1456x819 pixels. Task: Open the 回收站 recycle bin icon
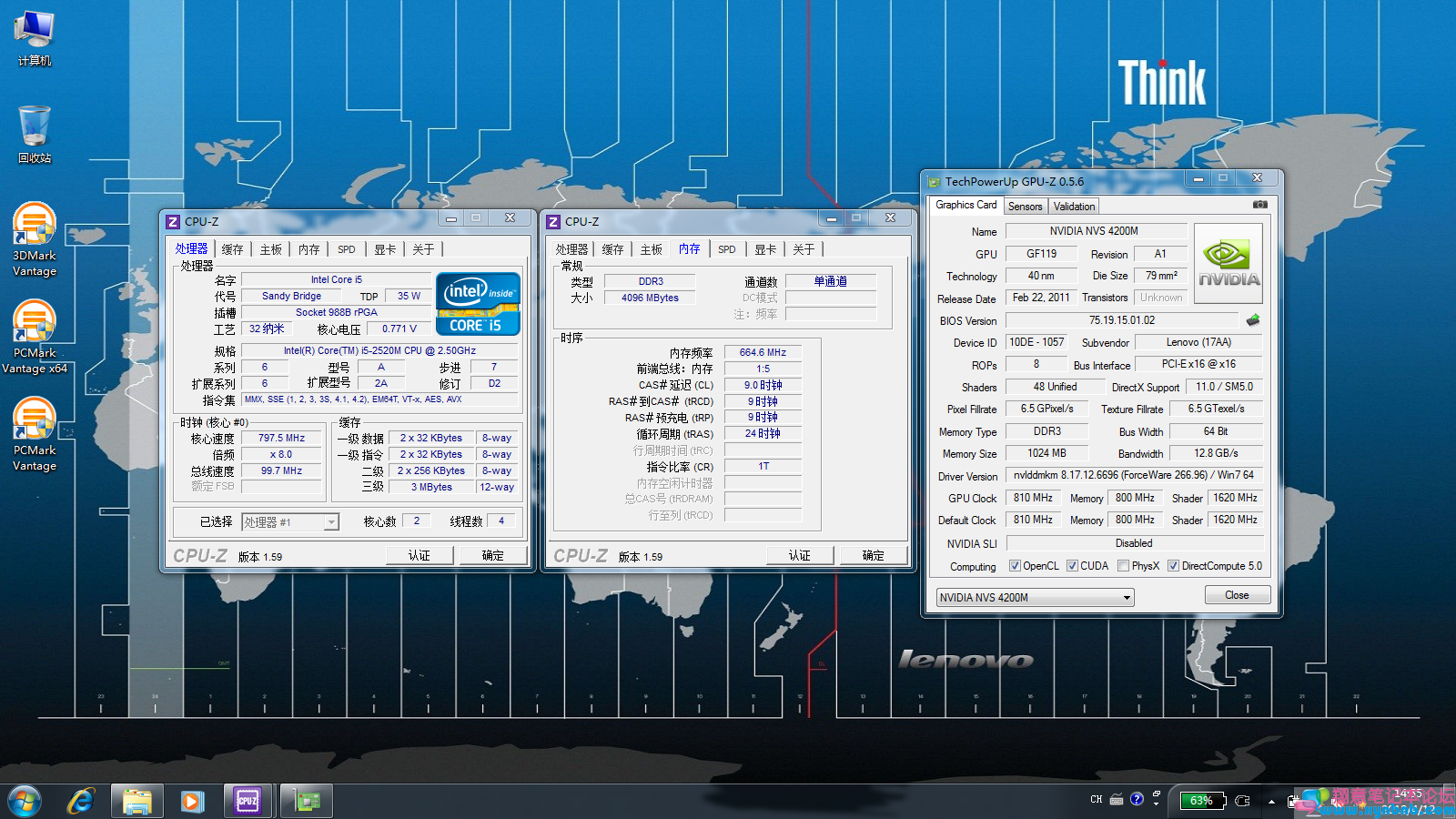pyautogui.click(x=35, y=134)
